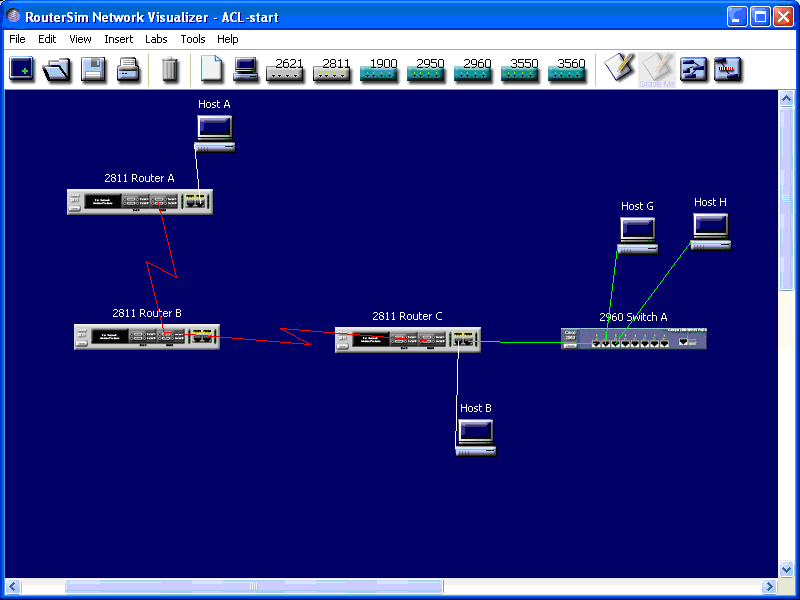Open the Edit menu
The image size is (800, 600).
(47, 39)
